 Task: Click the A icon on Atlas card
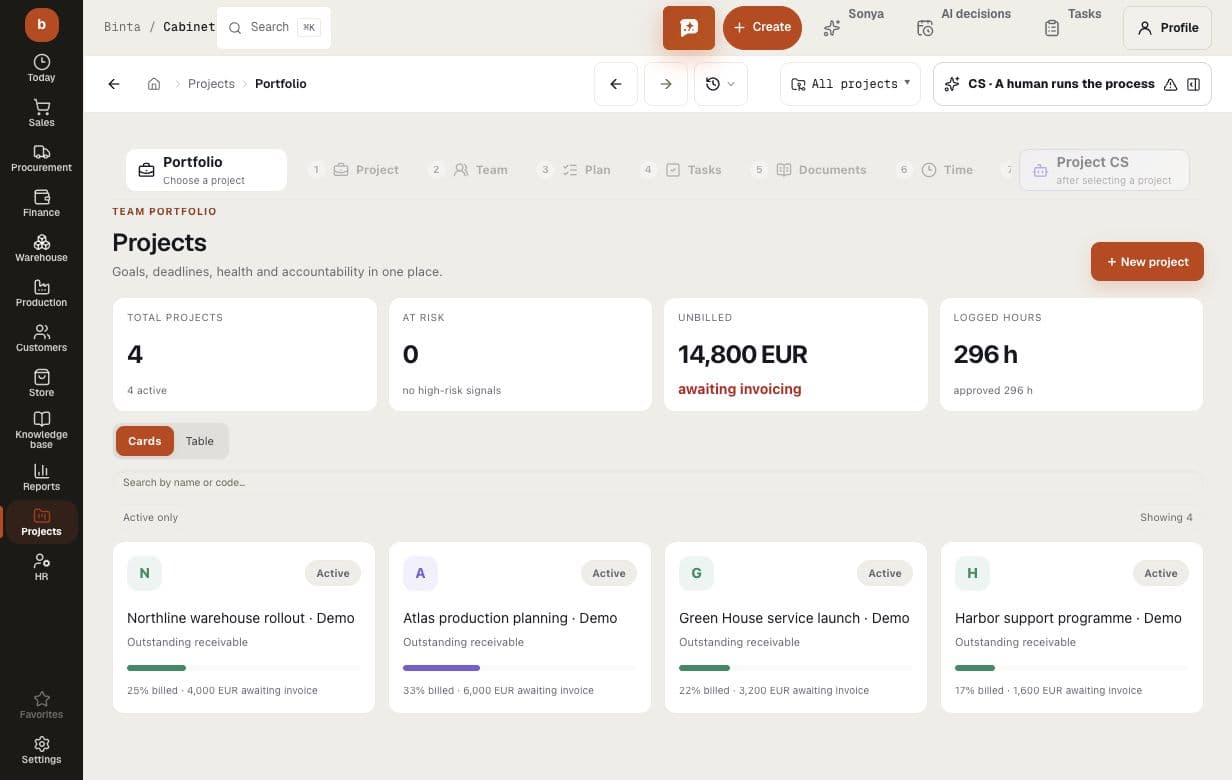pos(420,574)
